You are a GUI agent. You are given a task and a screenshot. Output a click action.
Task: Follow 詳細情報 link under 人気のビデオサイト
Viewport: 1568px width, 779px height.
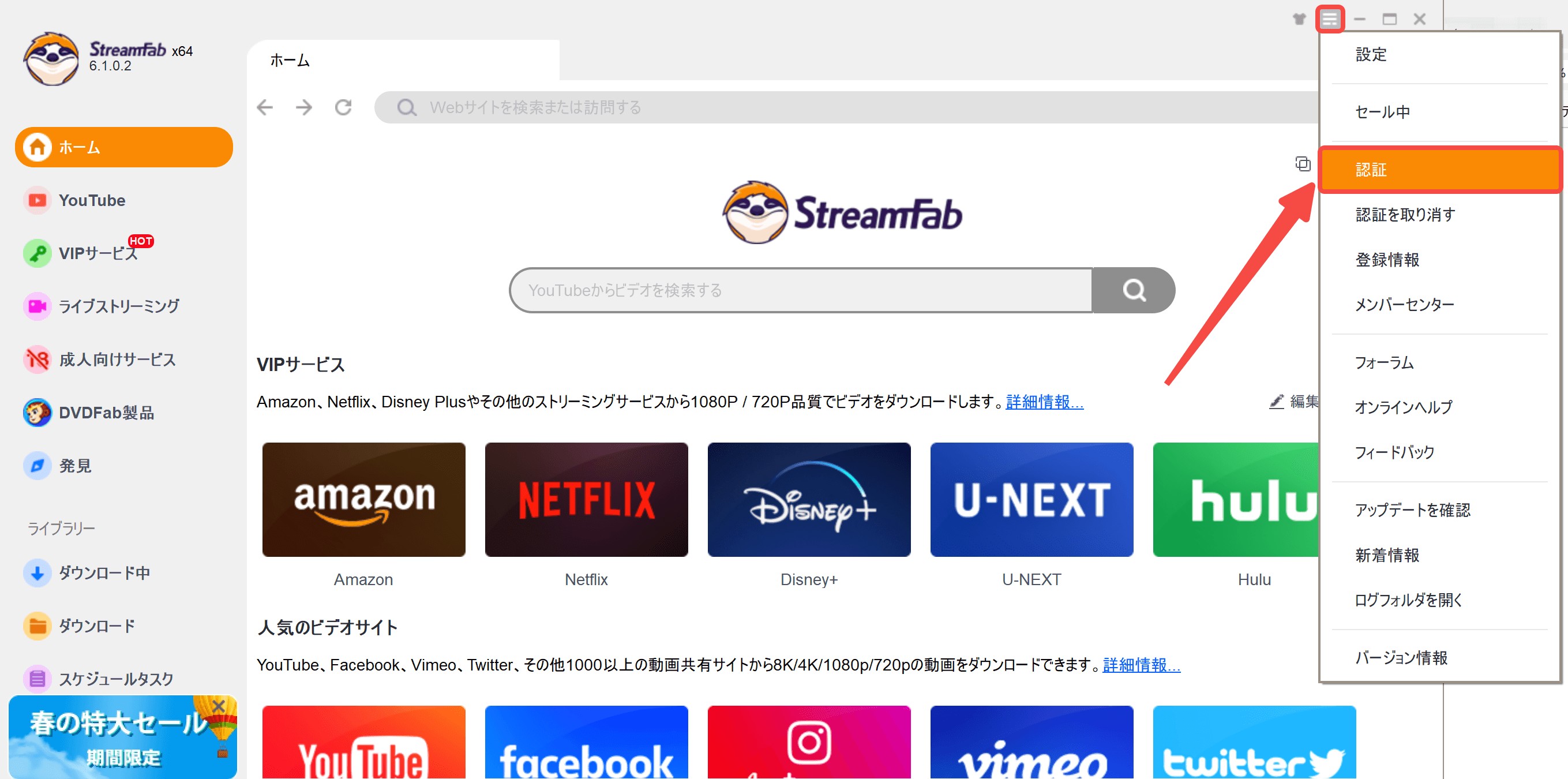pos(1141,665)
